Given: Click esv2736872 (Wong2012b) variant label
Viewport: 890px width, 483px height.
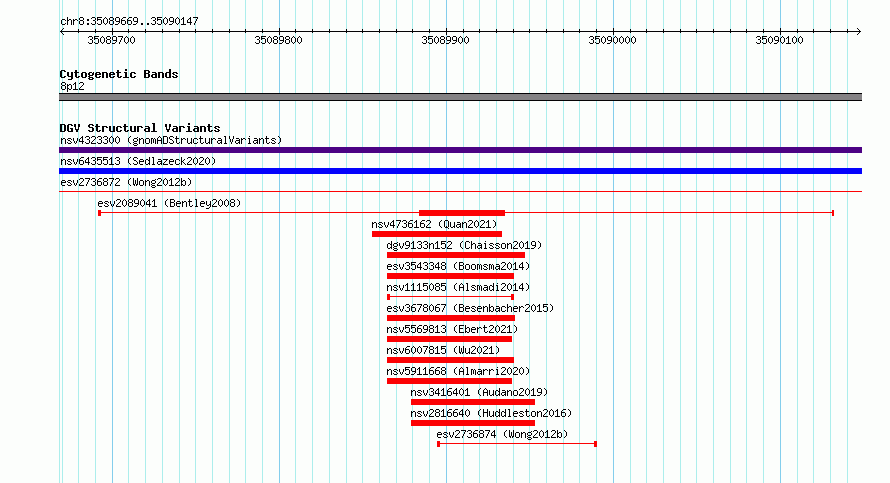Looking at the screenshot, I should point(126,182).
